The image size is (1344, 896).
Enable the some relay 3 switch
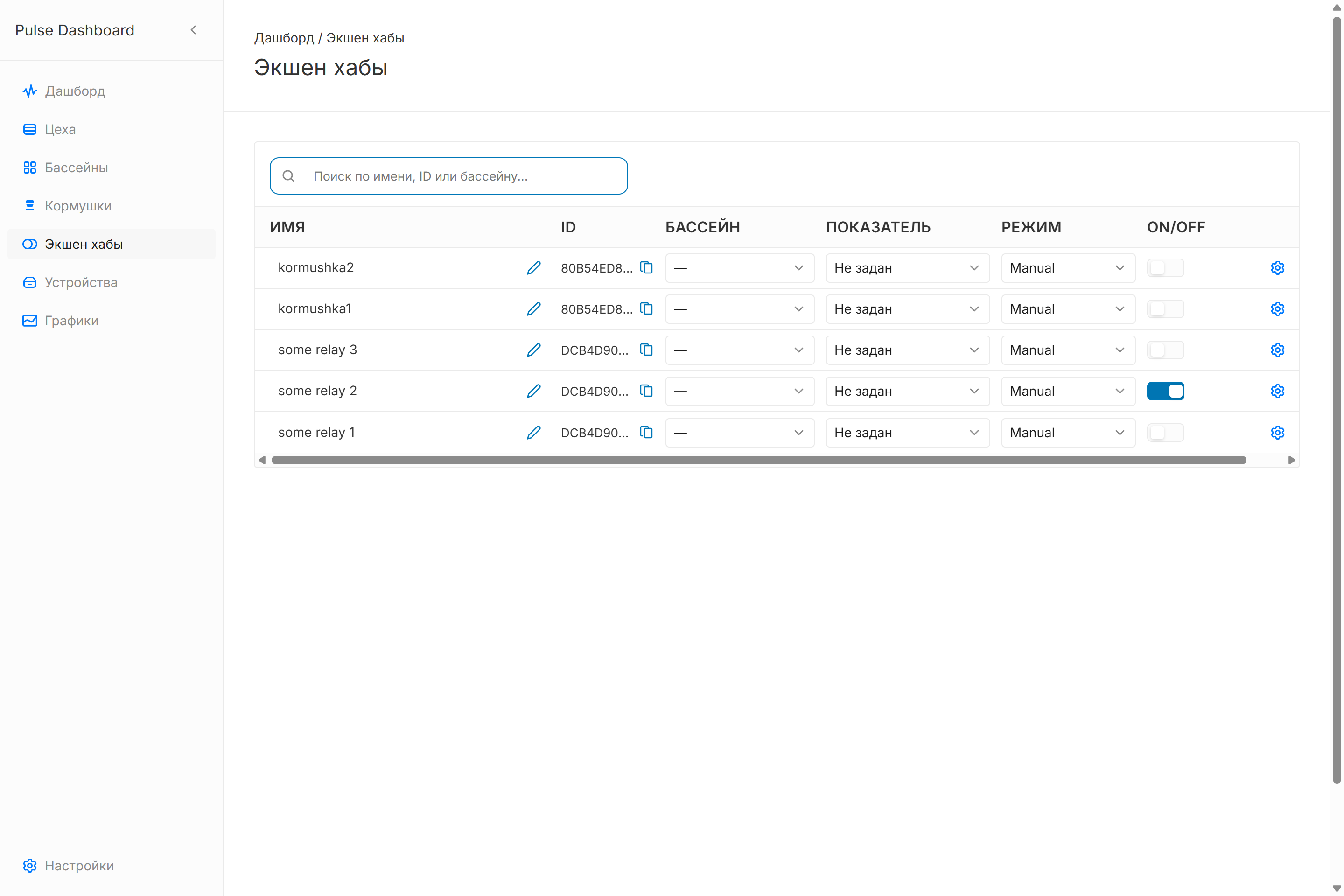pos(1165,350)
